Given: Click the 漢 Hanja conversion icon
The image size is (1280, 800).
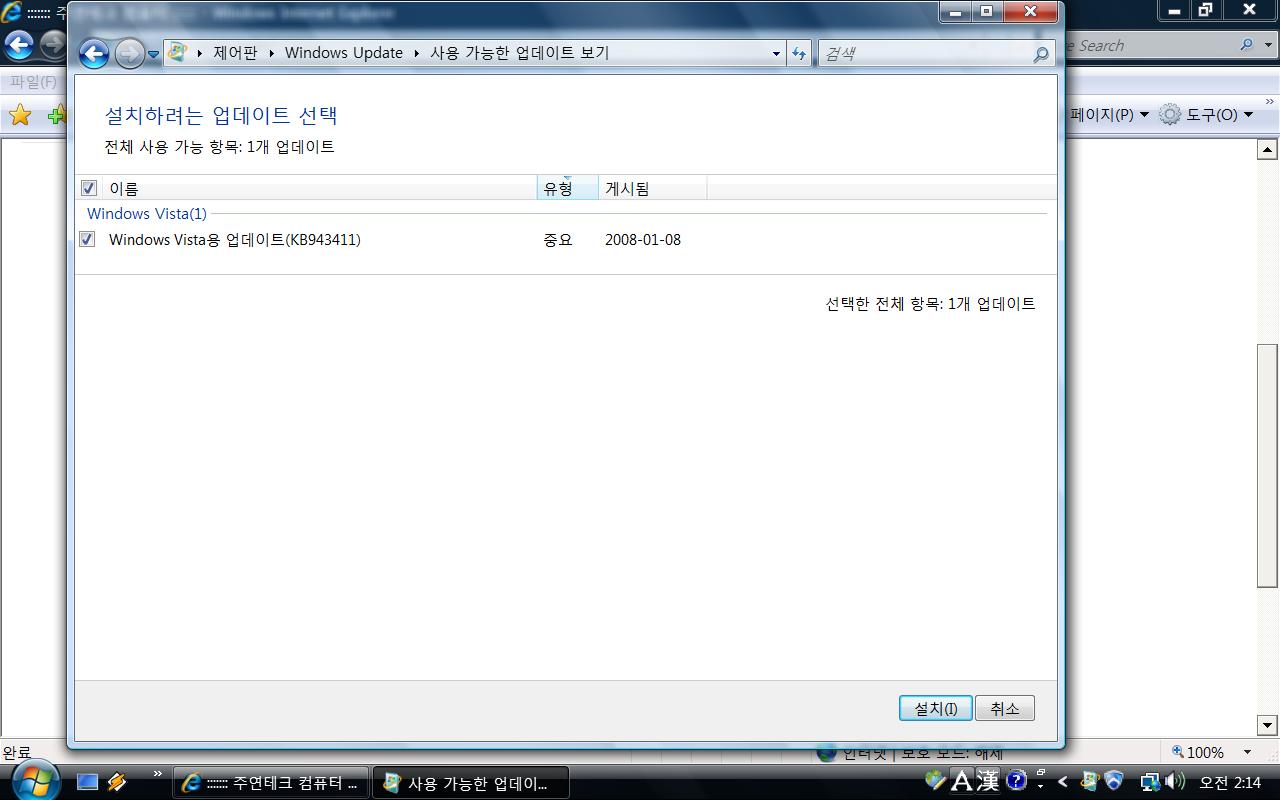Looking at the screenshot, I should coord(988,781).
